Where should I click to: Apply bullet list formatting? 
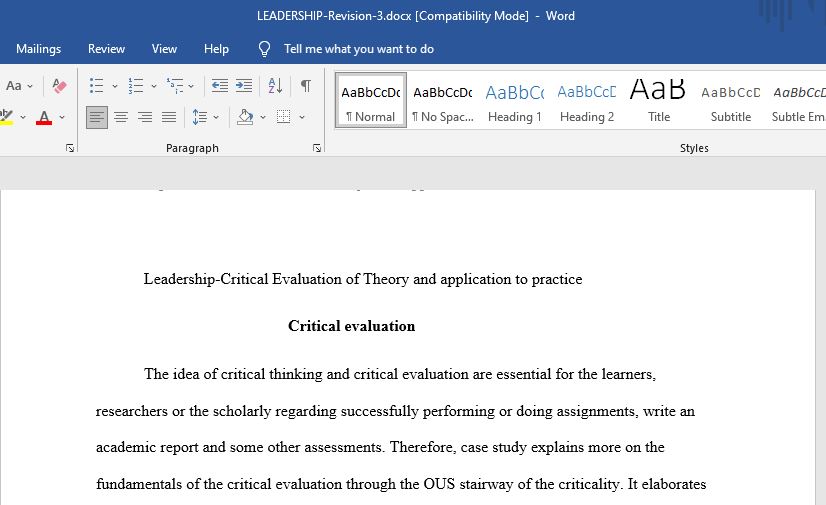coord(96,85)
